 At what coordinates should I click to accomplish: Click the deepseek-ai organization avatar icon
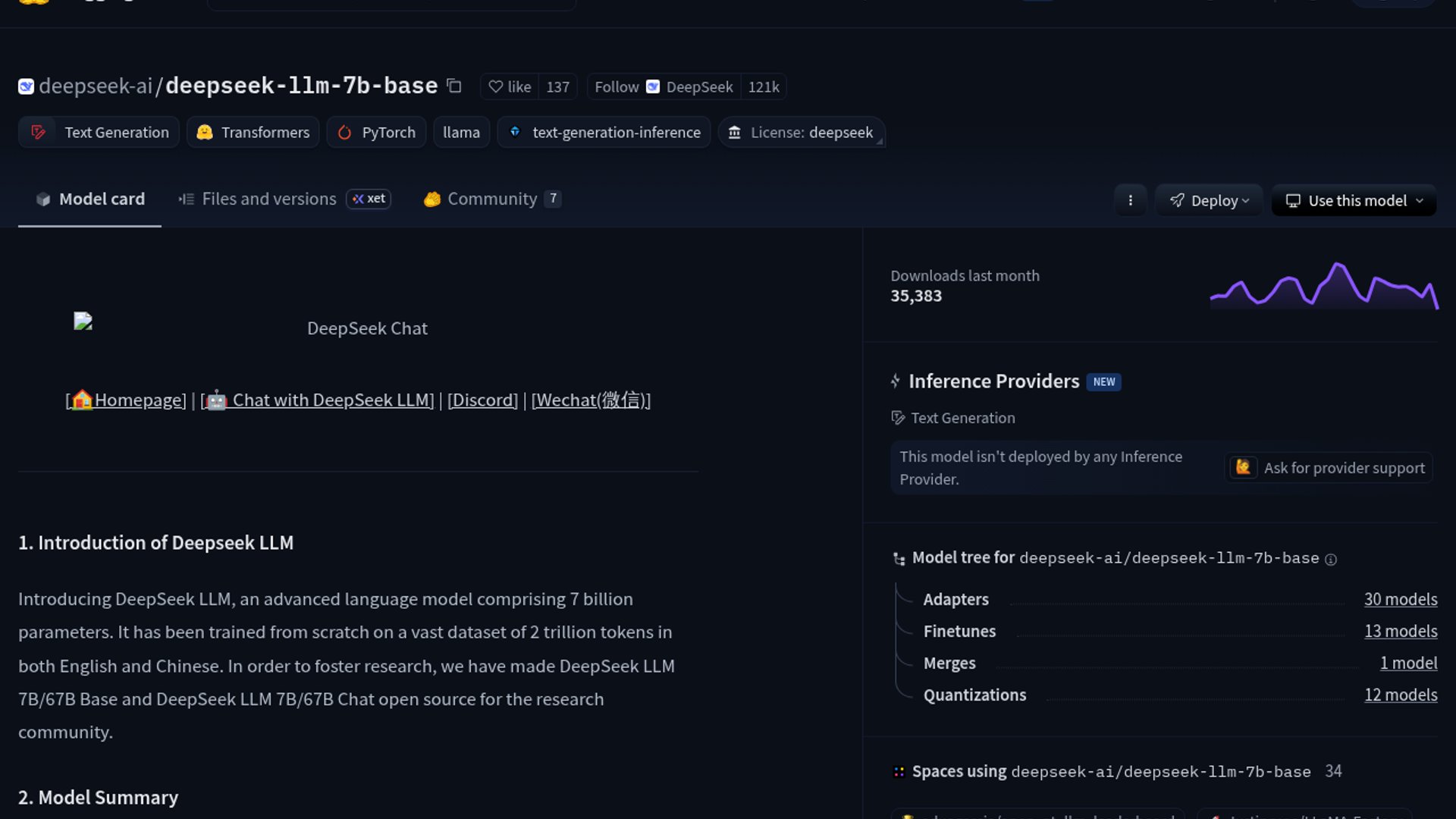(x=26, y=86)
